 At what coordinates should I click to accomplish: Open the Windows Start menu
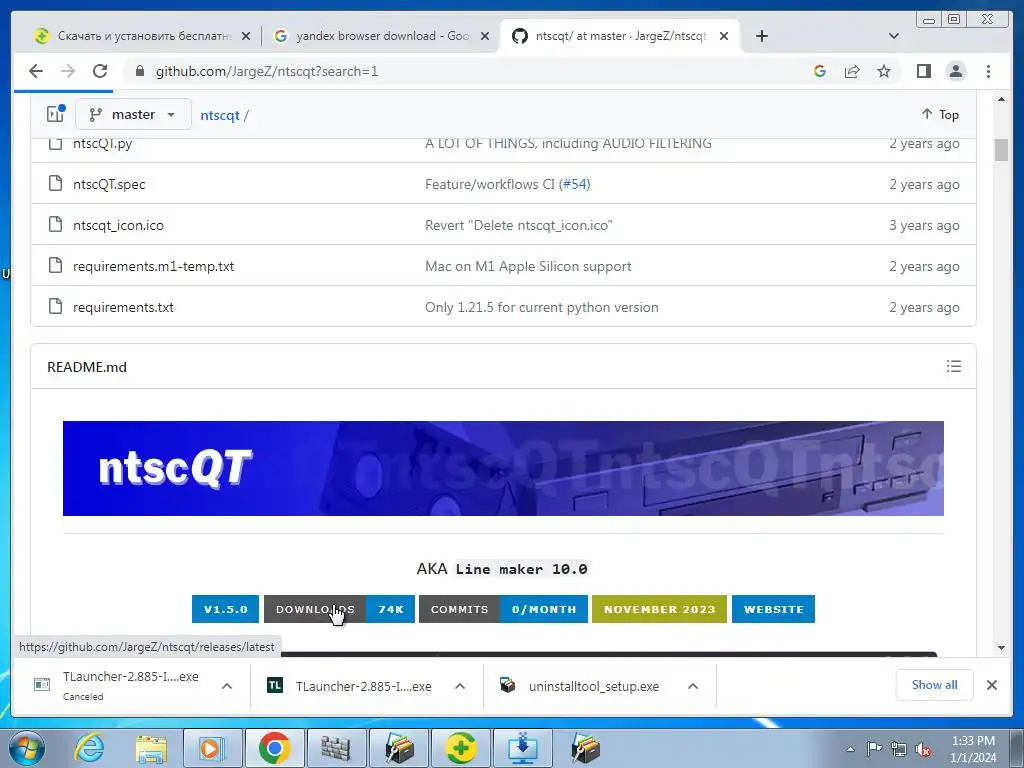[27, 748]
